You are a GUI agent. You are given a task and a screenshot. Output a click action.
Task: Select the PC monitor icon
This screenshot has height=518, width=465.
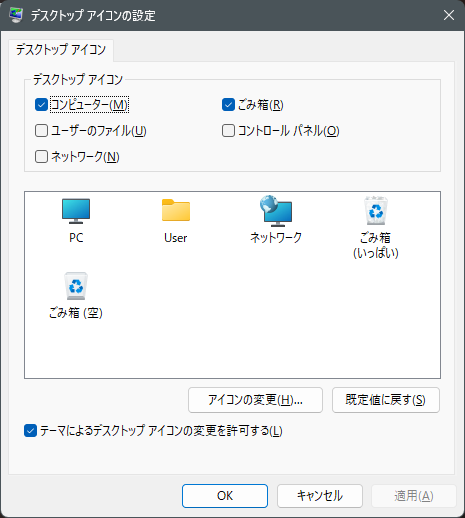(x=76, y=211)
